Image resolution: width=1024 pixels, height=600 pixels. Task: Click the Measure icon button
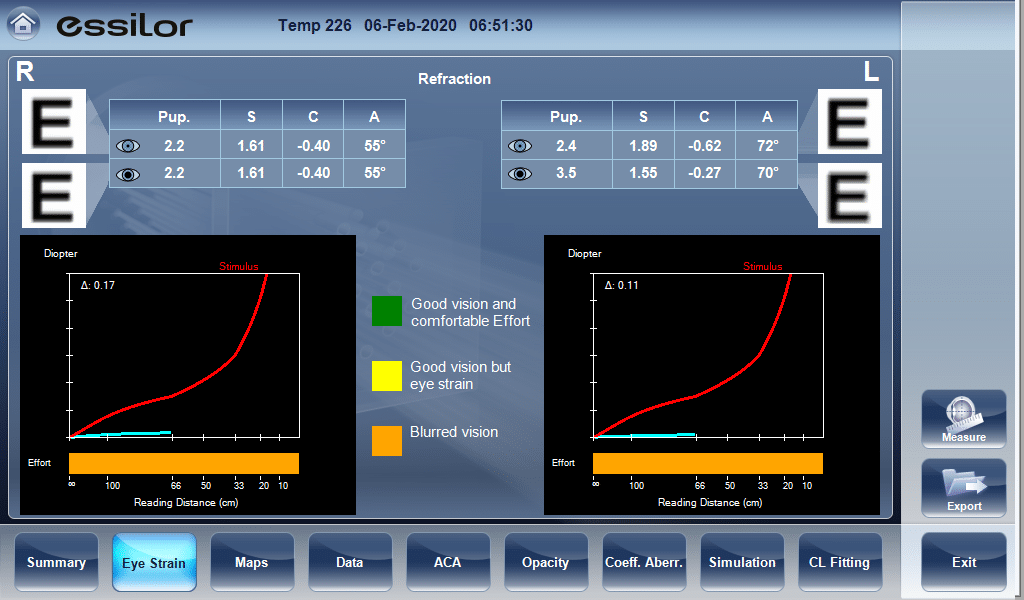coord(963,418)
